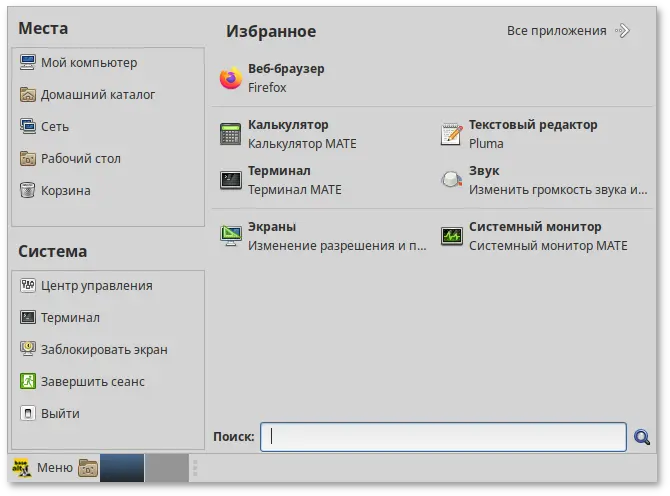670x496 pixels.
Task: Select Рабочий стол in the places list
Action: tap(80, 159)
